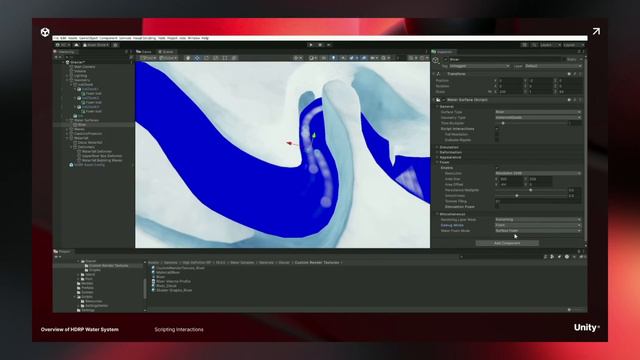Screen dimensions: 640x360
Task: Expand the Appearance section
Action: coord(437,157)
